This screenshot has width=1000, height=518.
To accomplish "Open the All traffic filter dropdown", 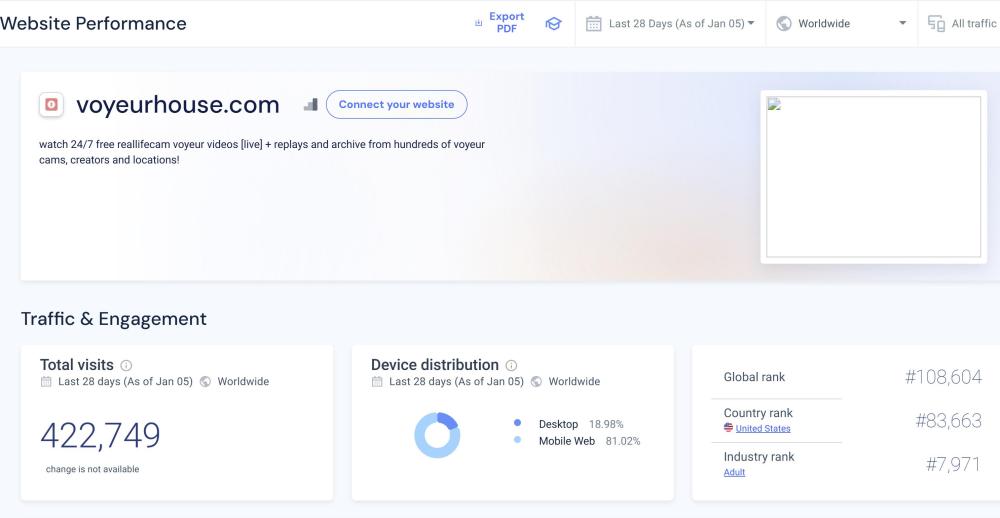I will tap(973, 23).
